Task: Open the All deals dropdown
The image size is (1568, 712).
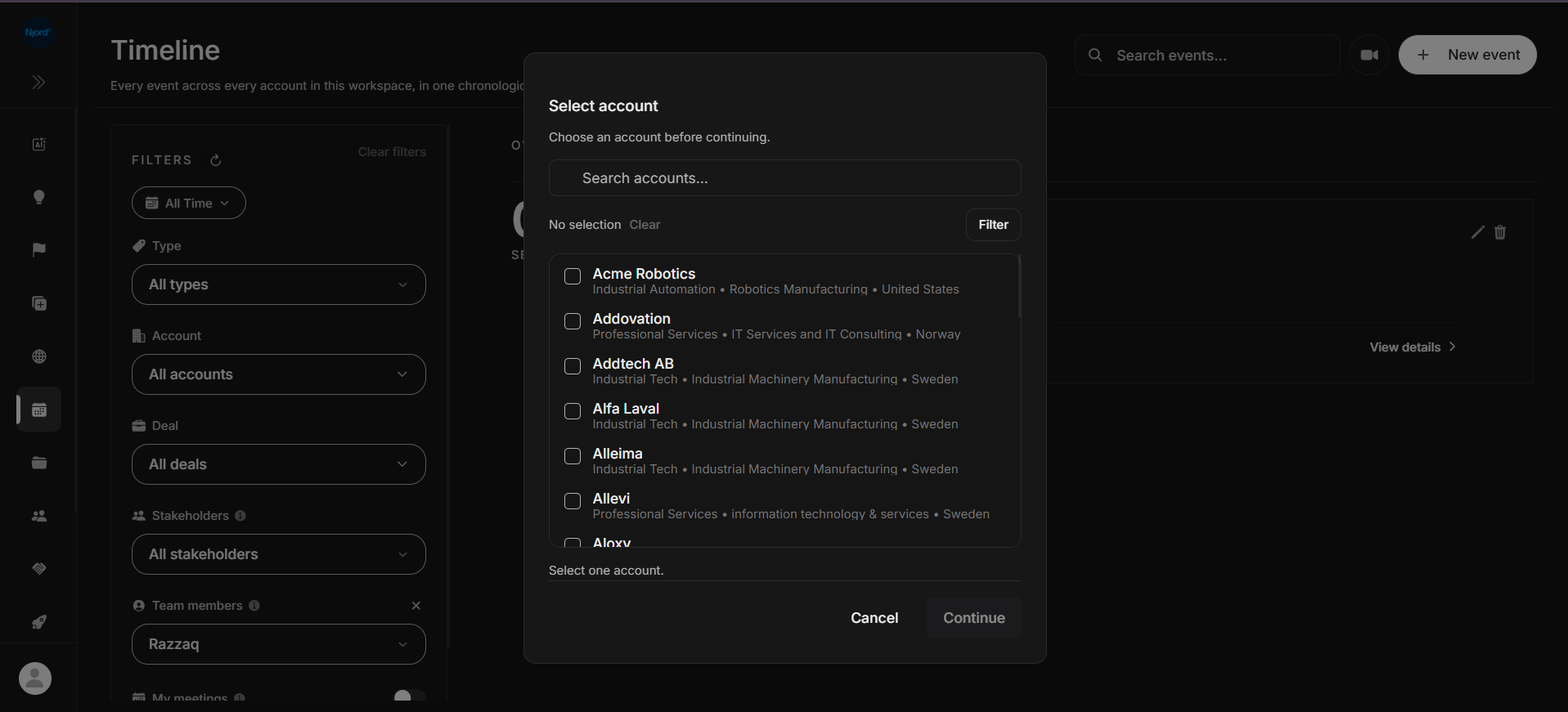Action: click(279, 464)
